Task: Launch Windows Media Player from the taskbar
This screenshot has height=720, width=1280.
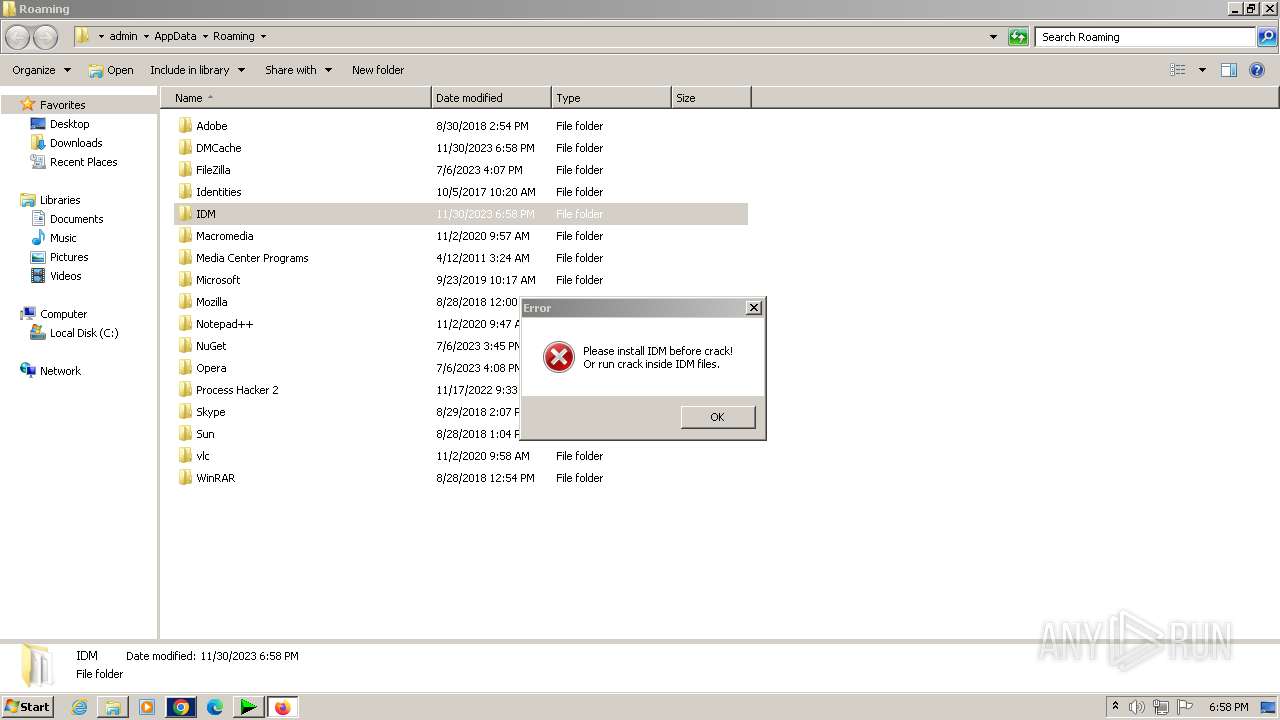Action: click(x=147, y=707)
